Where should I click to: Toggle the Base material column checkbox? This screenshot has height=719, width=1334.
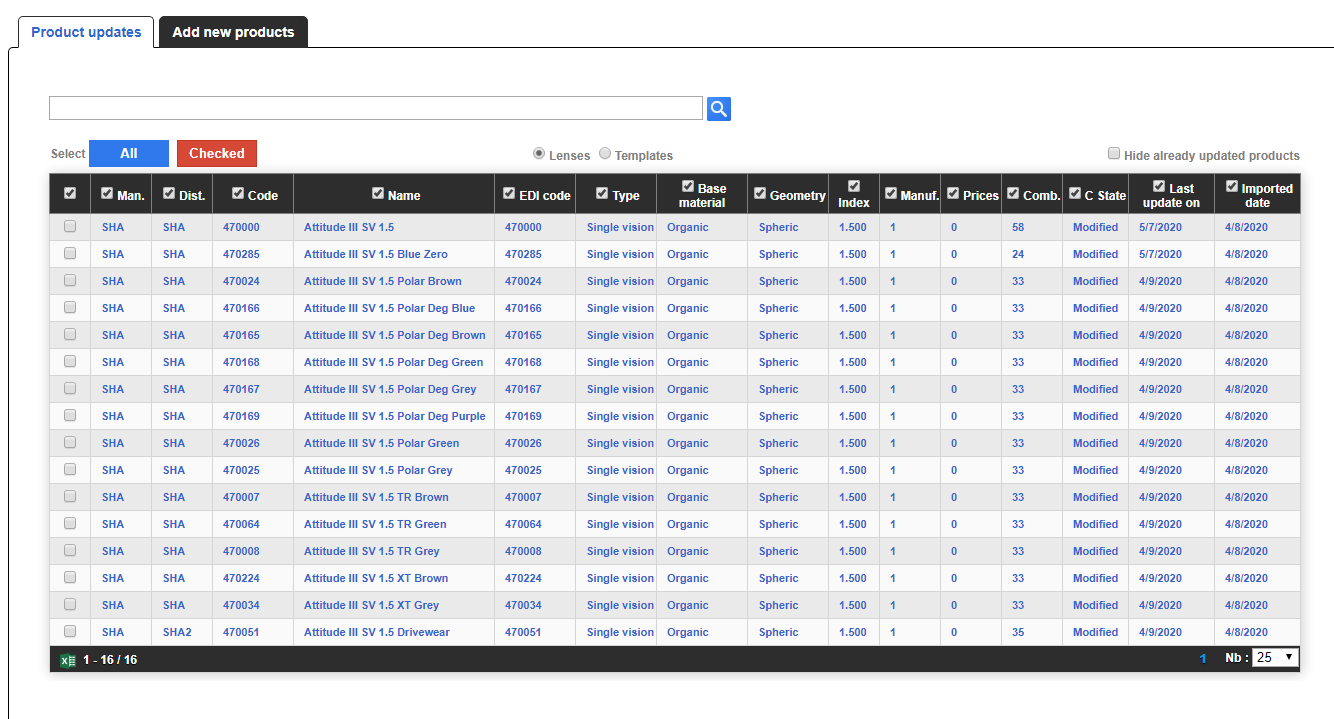688,186
